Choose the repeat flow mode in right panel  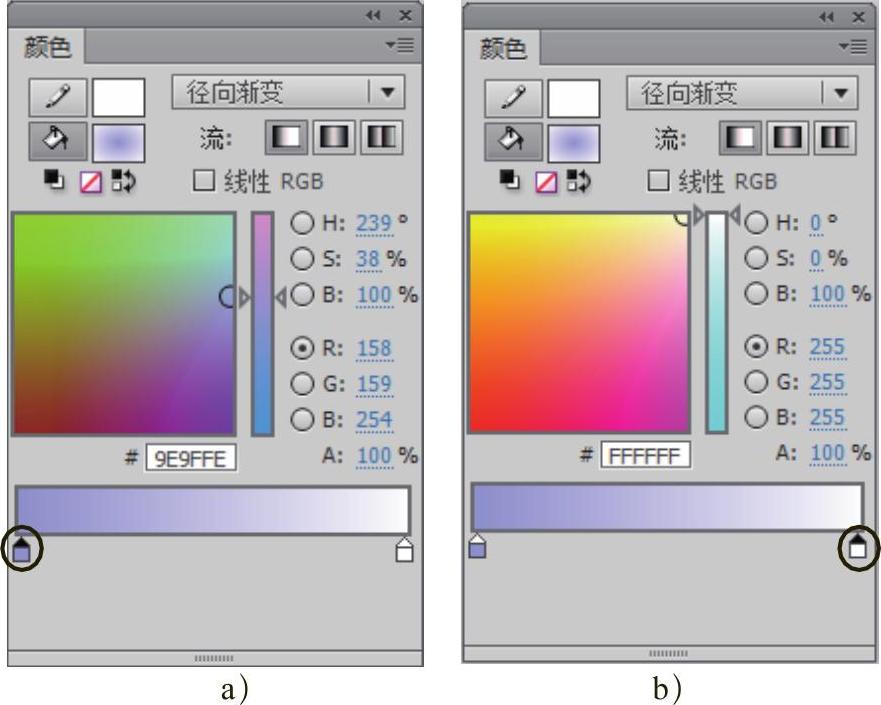[834, 137]
